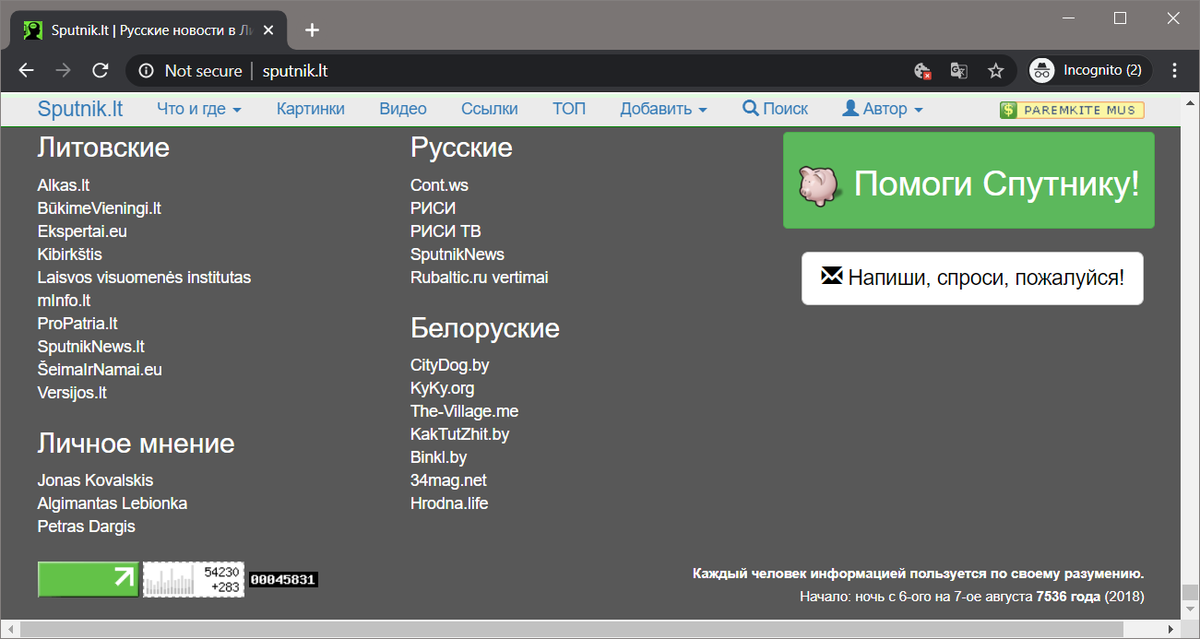
Task: Click the green arrow counter button
Action: 88,579
